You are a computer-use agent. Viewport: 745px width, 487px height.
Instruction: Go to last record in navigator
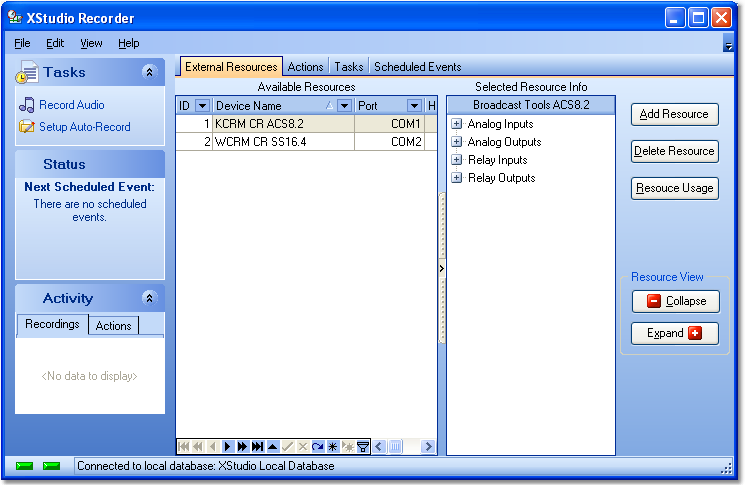point(257,447)
